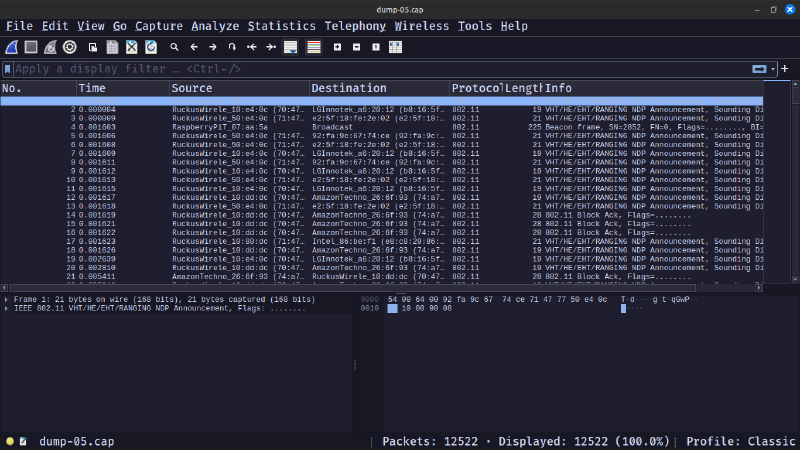This screenshot has width=800, height=450.
Task: Click the Profile: Classic status entry
Action: click(x=740, y=441)
